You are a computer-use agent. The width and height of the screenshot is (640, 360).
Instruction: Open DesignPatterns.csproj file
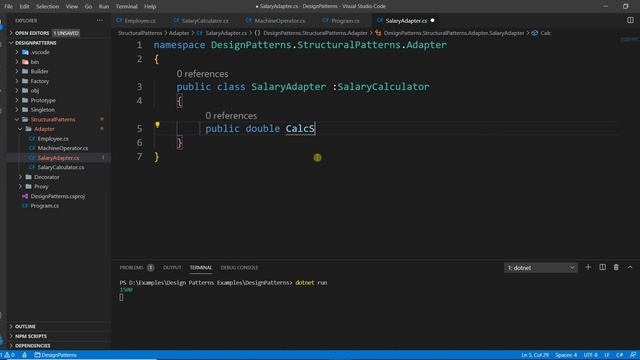(x=58, y=196)
